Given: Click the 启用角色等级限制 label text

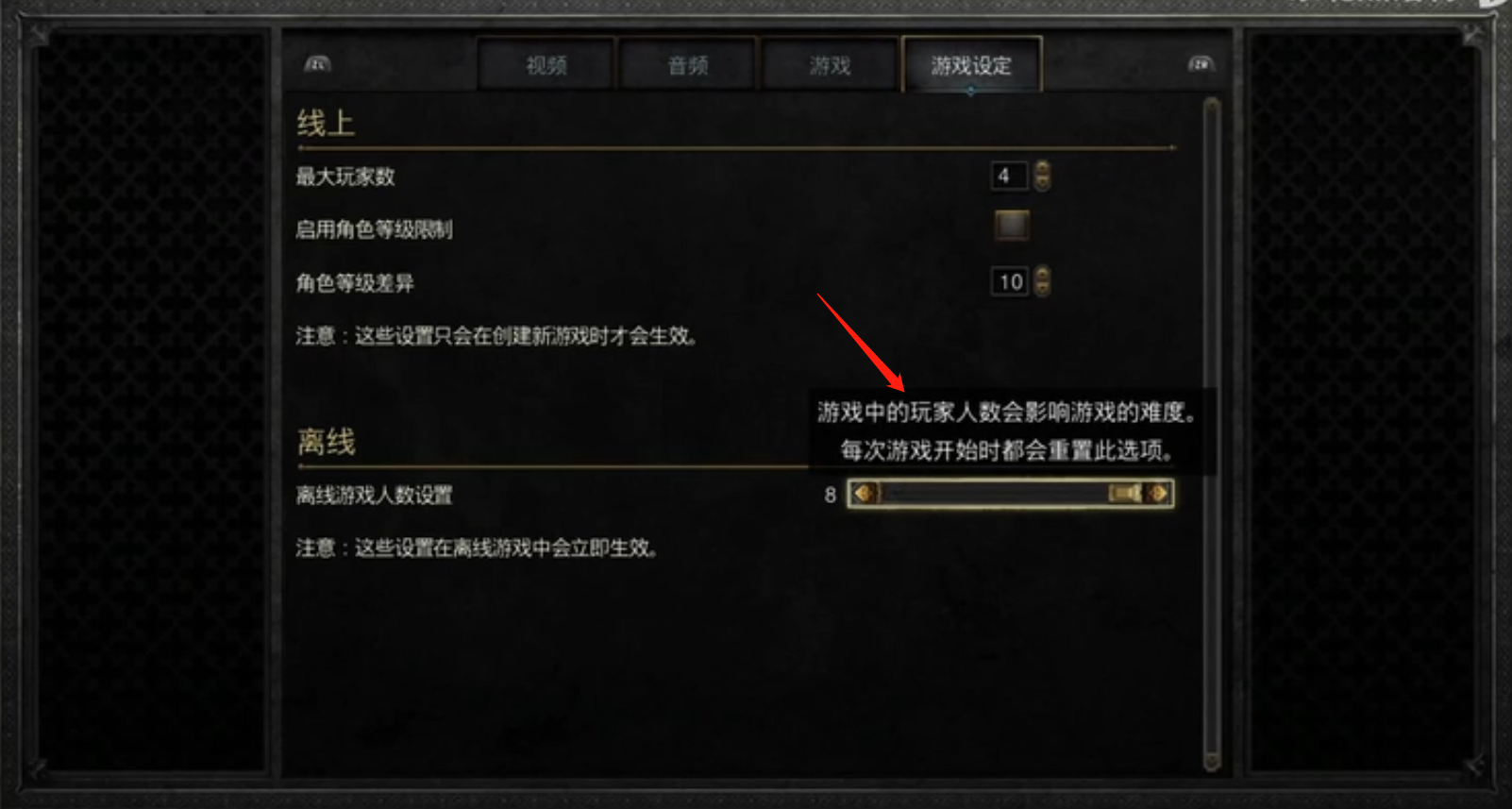Looking at the screenshot, I should pyautogui.click(x=374, y=229).
